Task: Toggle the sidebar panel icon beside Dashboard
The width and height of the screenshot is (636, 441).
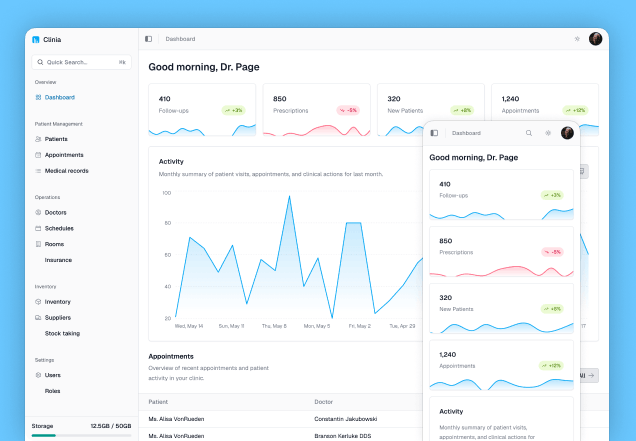Action: click(148, 39)
